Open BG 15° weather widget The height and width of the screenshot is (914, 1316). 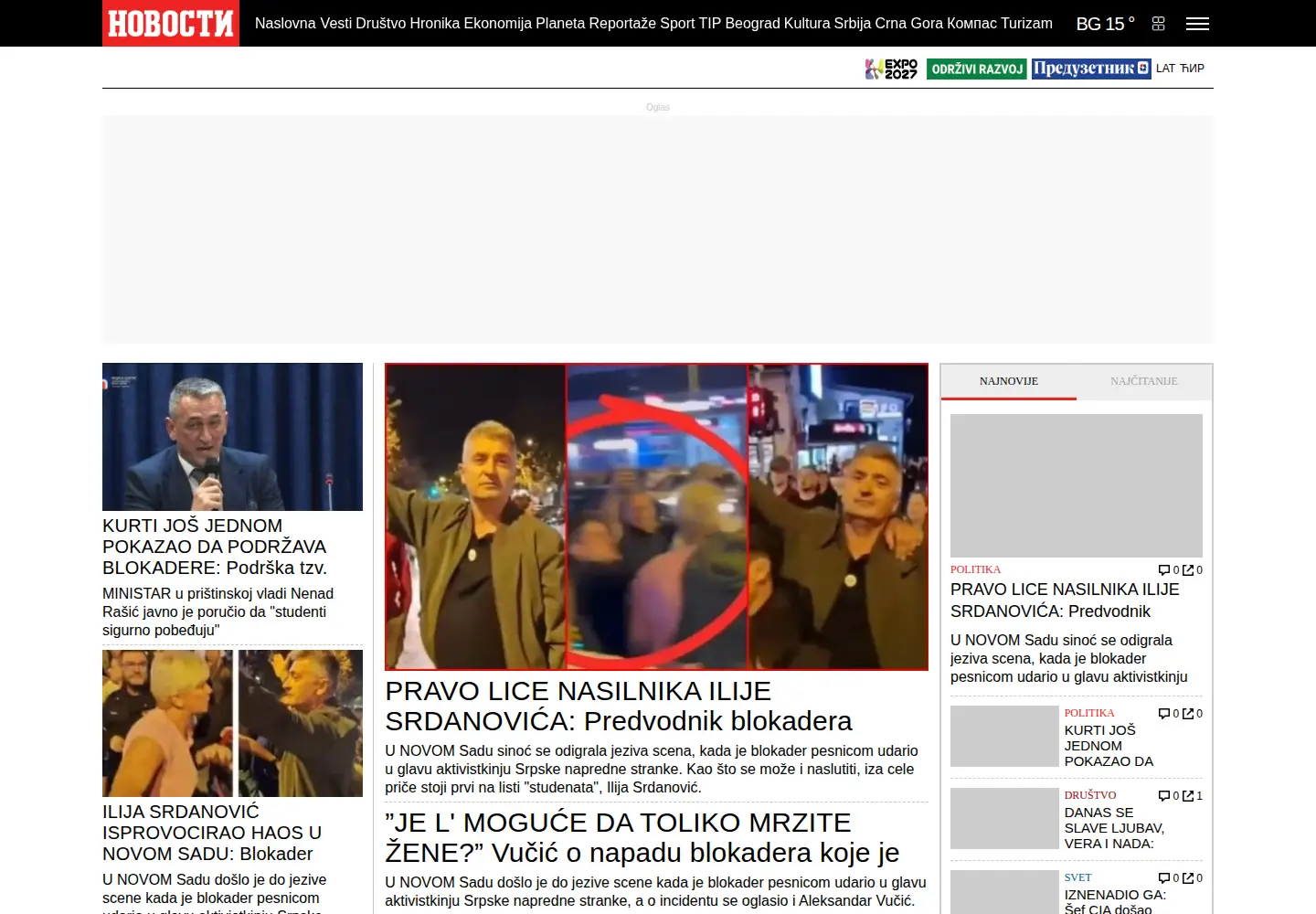coord(1105,24)
